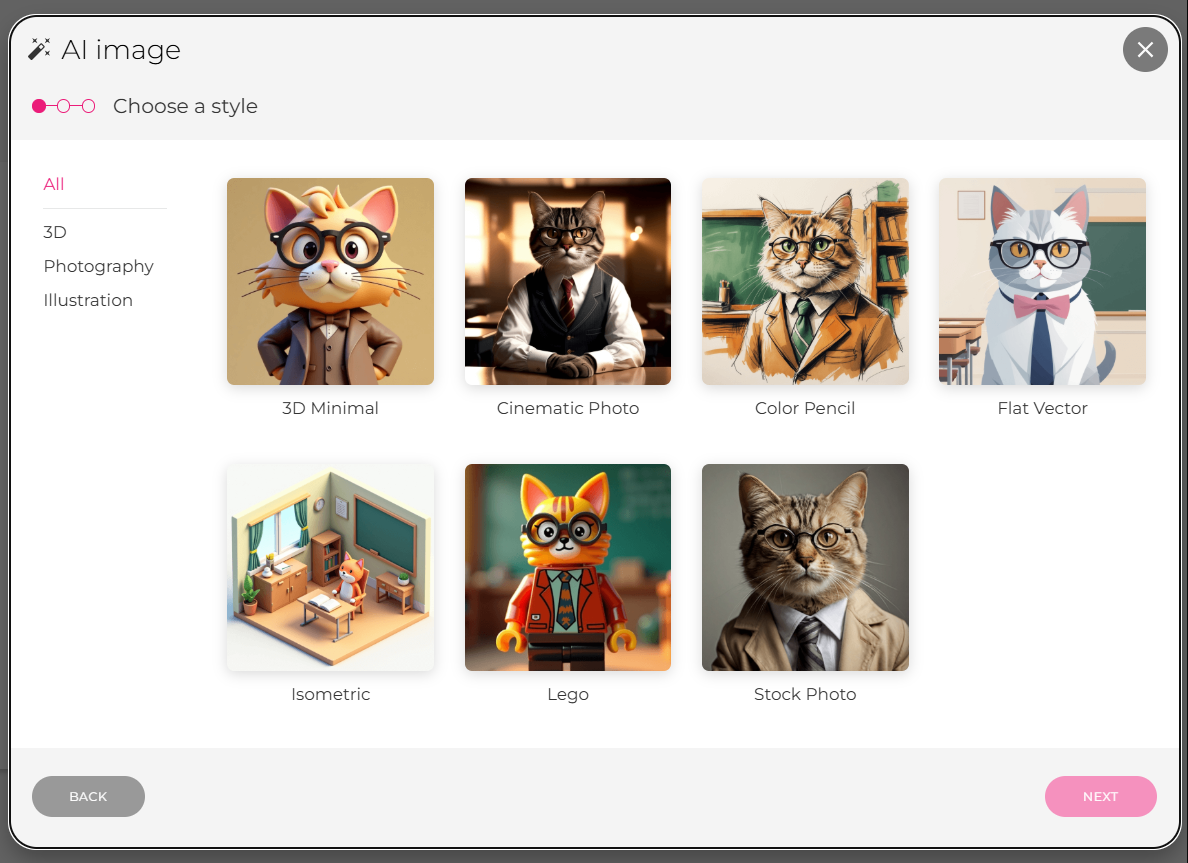This screenshot has height=863, width=1188.
Task: Click the second step circle in progress indicator
Action: point(64,106)
